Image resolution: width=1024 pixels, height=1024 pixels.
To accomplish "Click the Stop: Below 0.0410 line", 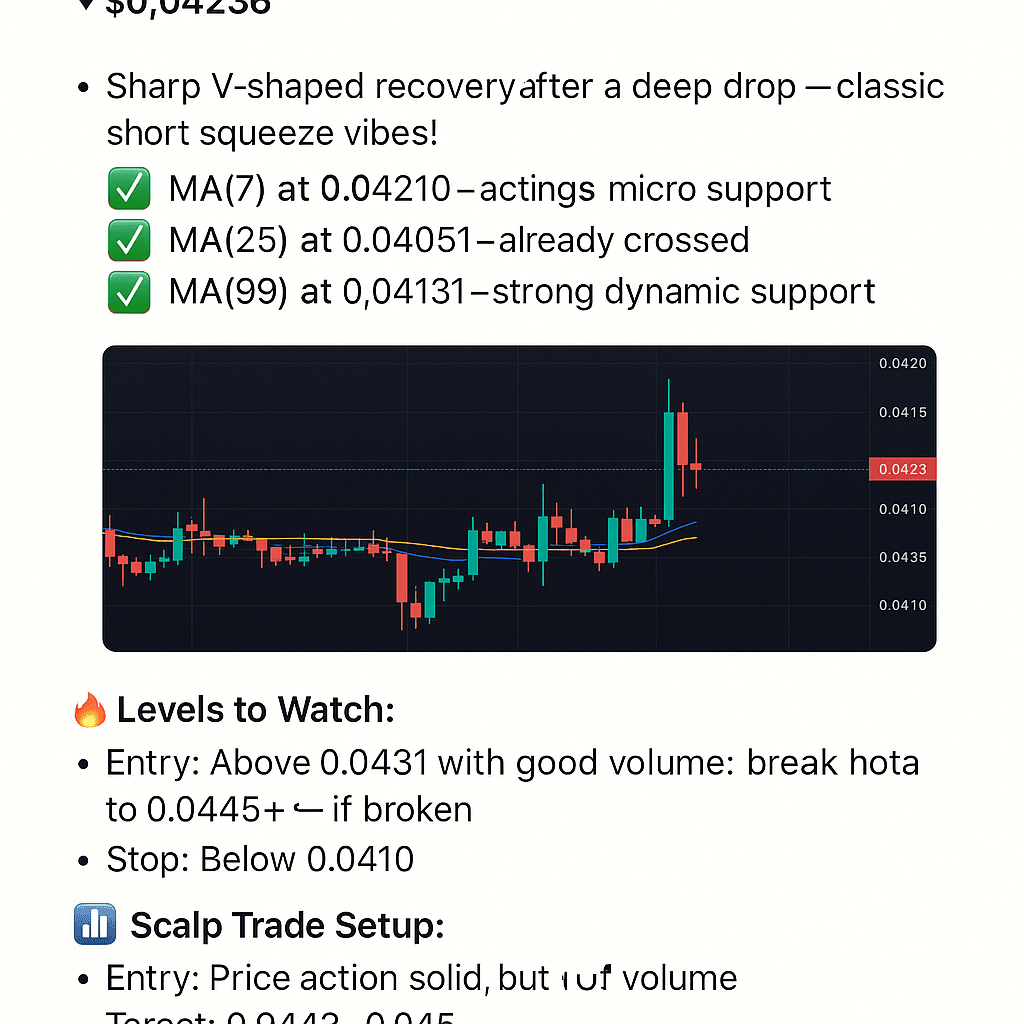I will coord(260,859).
